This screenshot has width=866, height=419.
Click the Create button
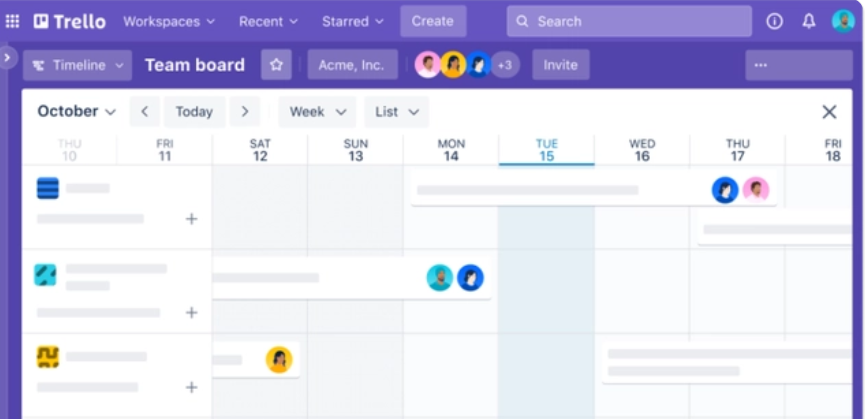(x=432, y=21)
